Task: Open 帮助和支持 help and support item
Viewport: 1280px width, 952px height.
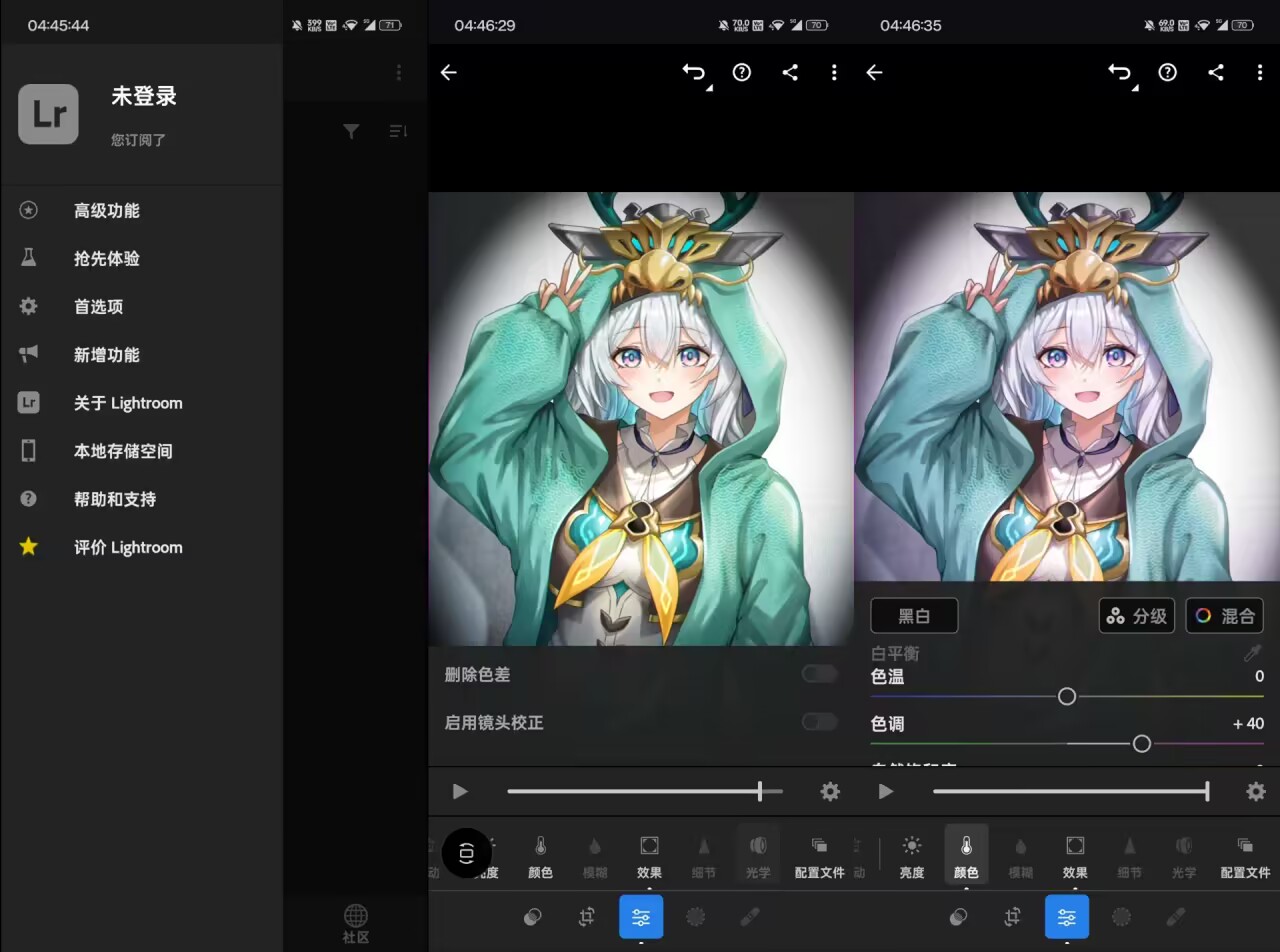Action: point(142,499)
